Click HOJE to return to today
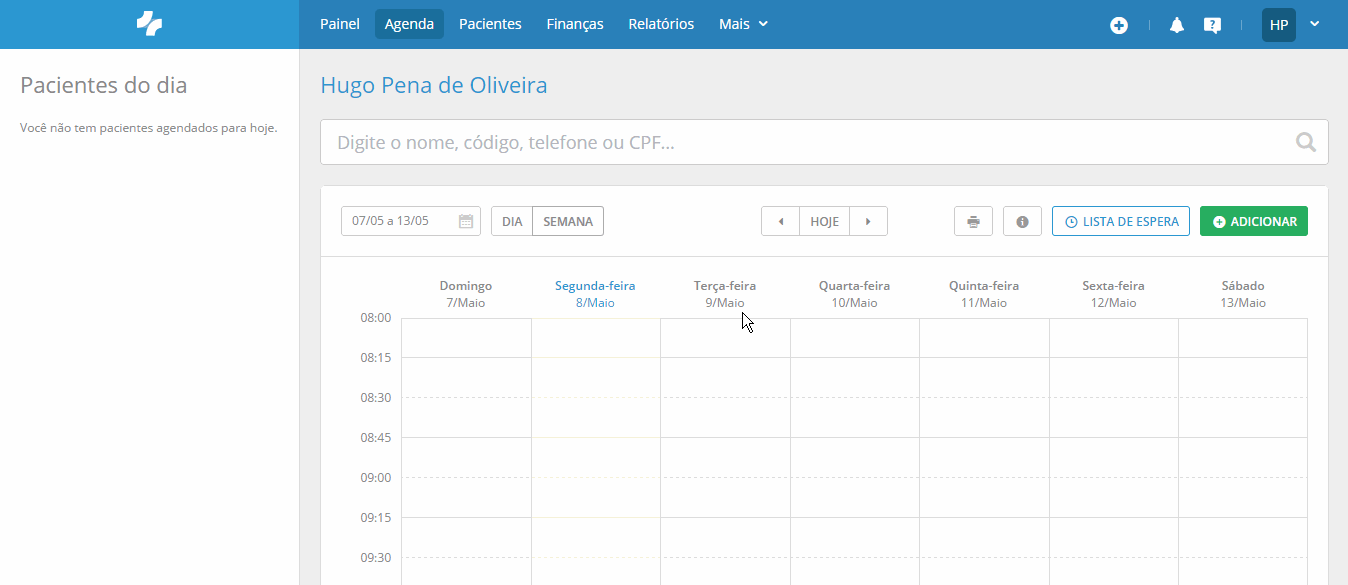 823,220
